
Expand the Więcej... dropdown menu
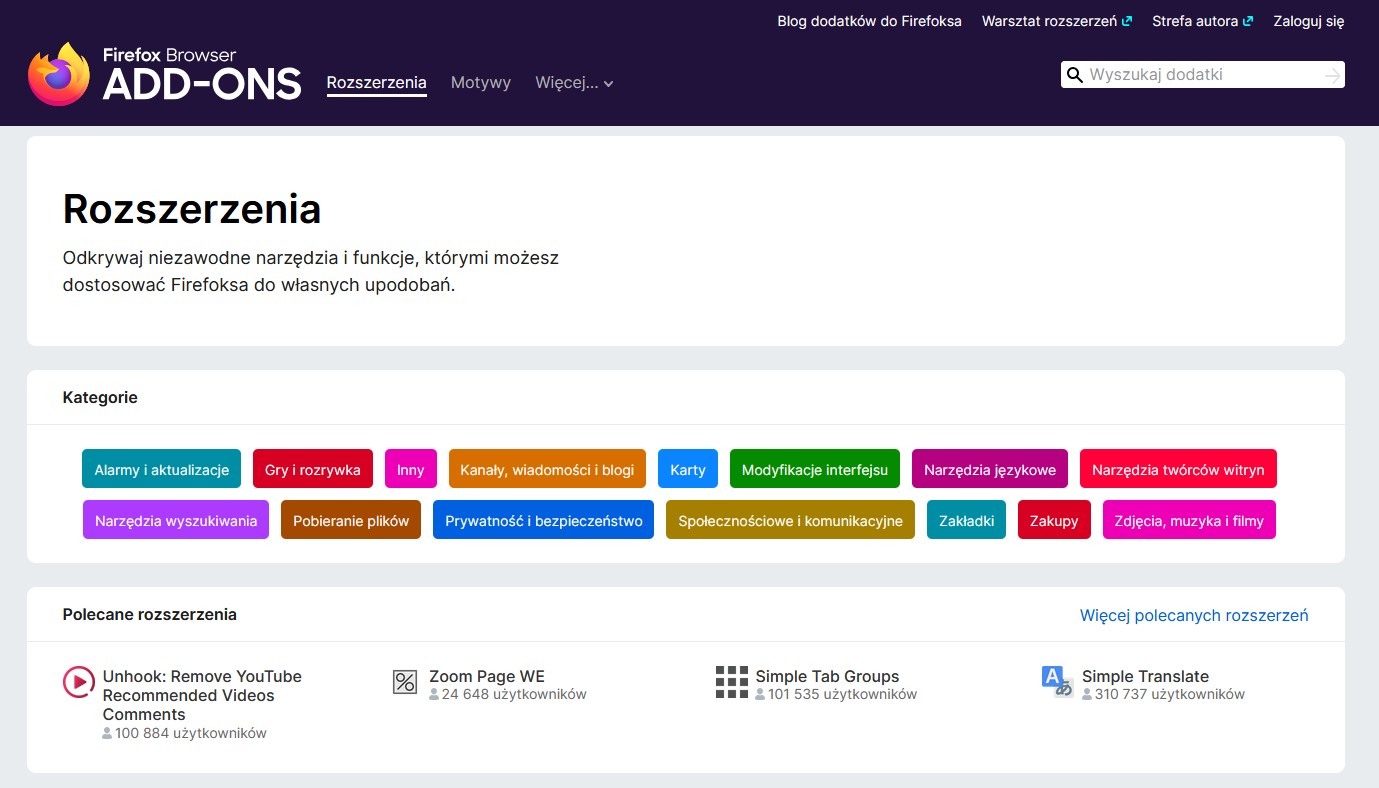point(575,83)
